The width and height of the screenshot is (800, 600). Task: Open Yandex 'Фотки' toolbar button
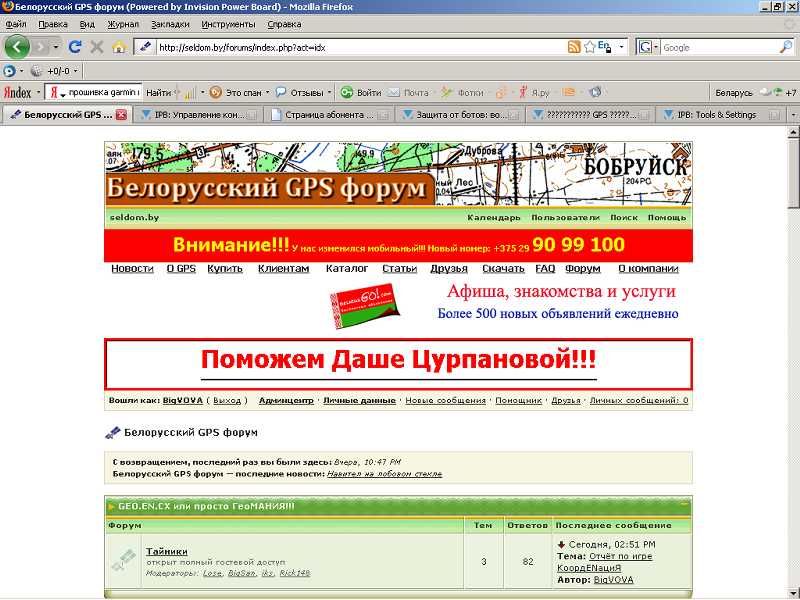point(462,92)
